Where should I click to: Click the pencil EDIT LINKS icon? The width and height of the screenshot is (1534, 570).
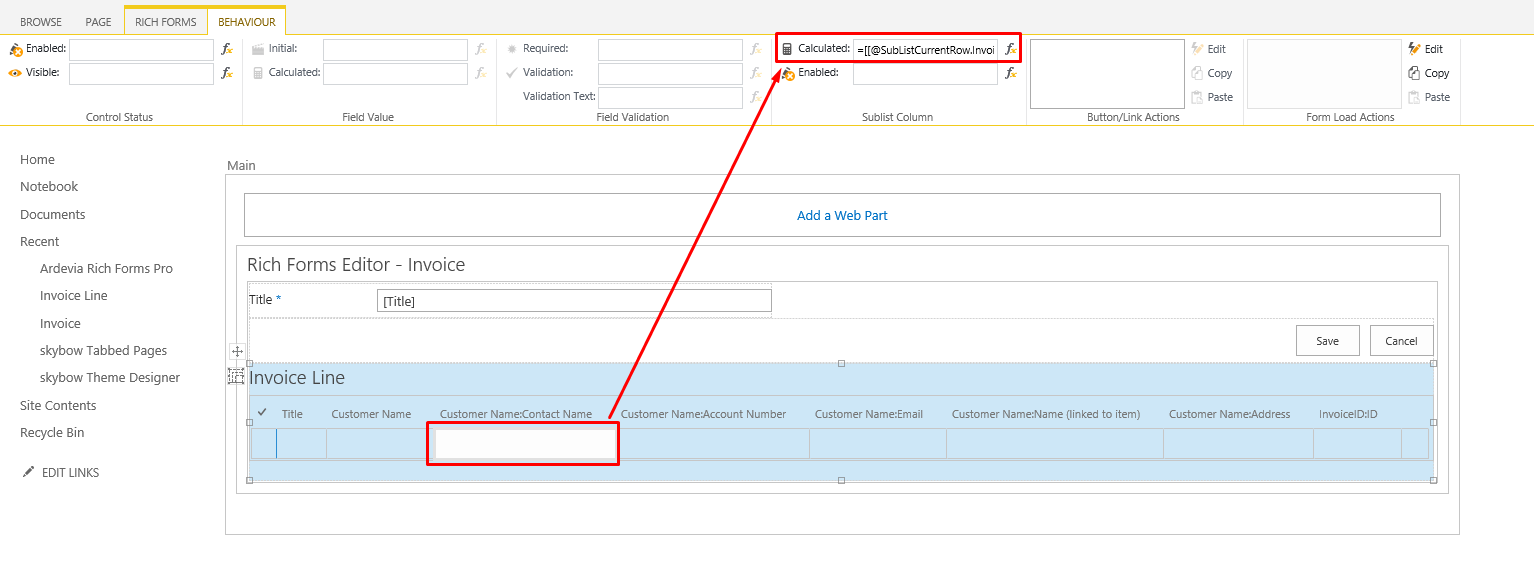(x=28, y=473)
